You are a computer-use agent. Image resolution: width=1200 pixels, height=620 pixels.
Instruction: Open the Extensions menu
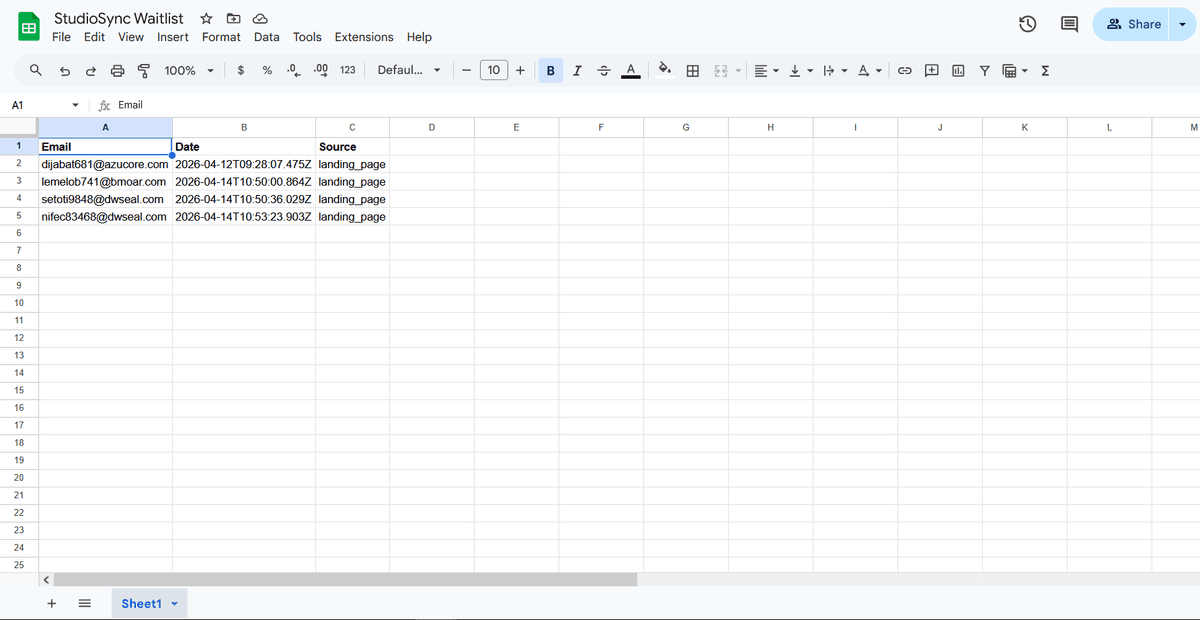(x=364, y=36)
